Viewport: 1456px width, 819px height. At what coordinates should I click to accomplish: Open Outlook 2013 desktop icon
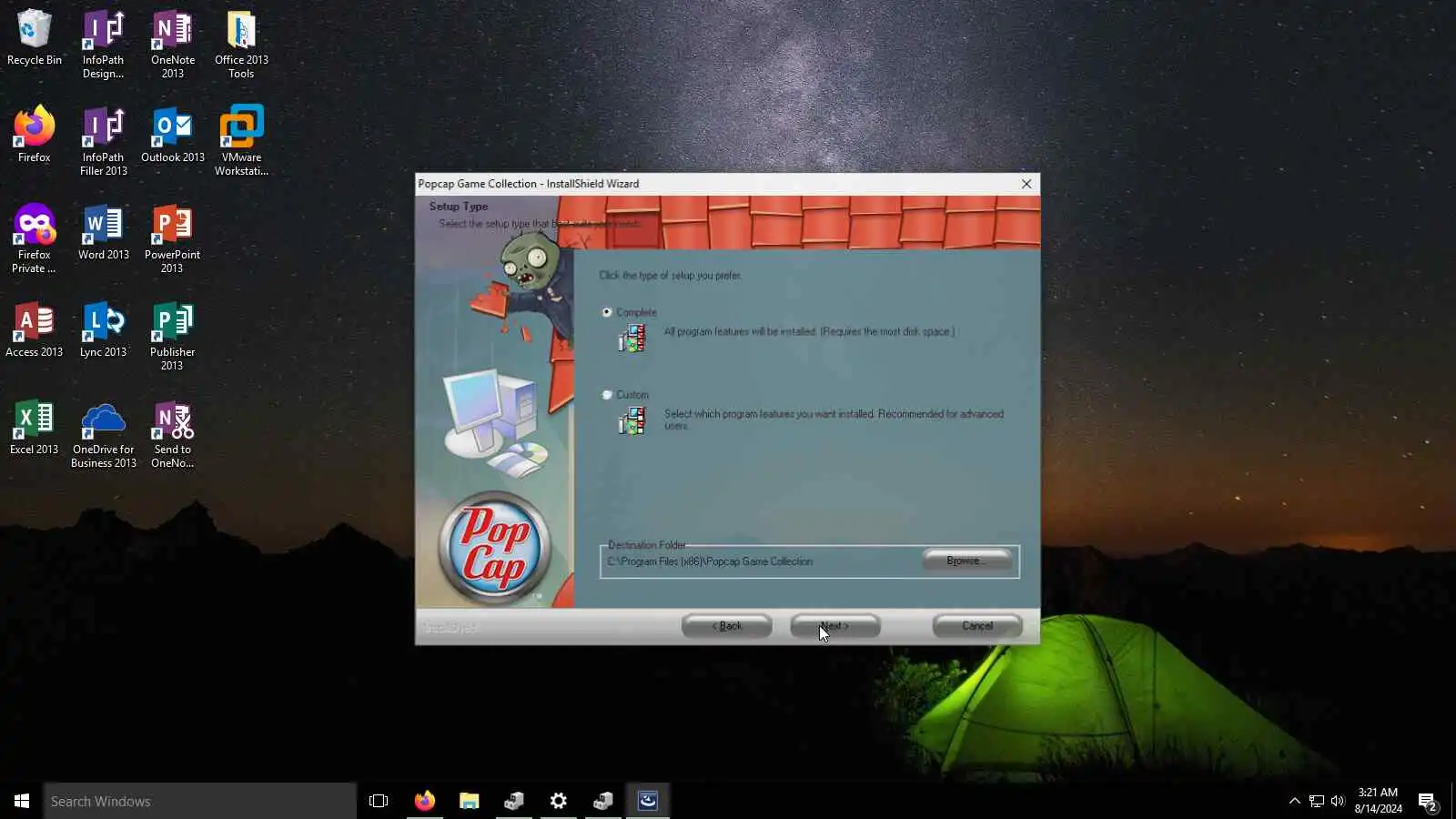172,135
